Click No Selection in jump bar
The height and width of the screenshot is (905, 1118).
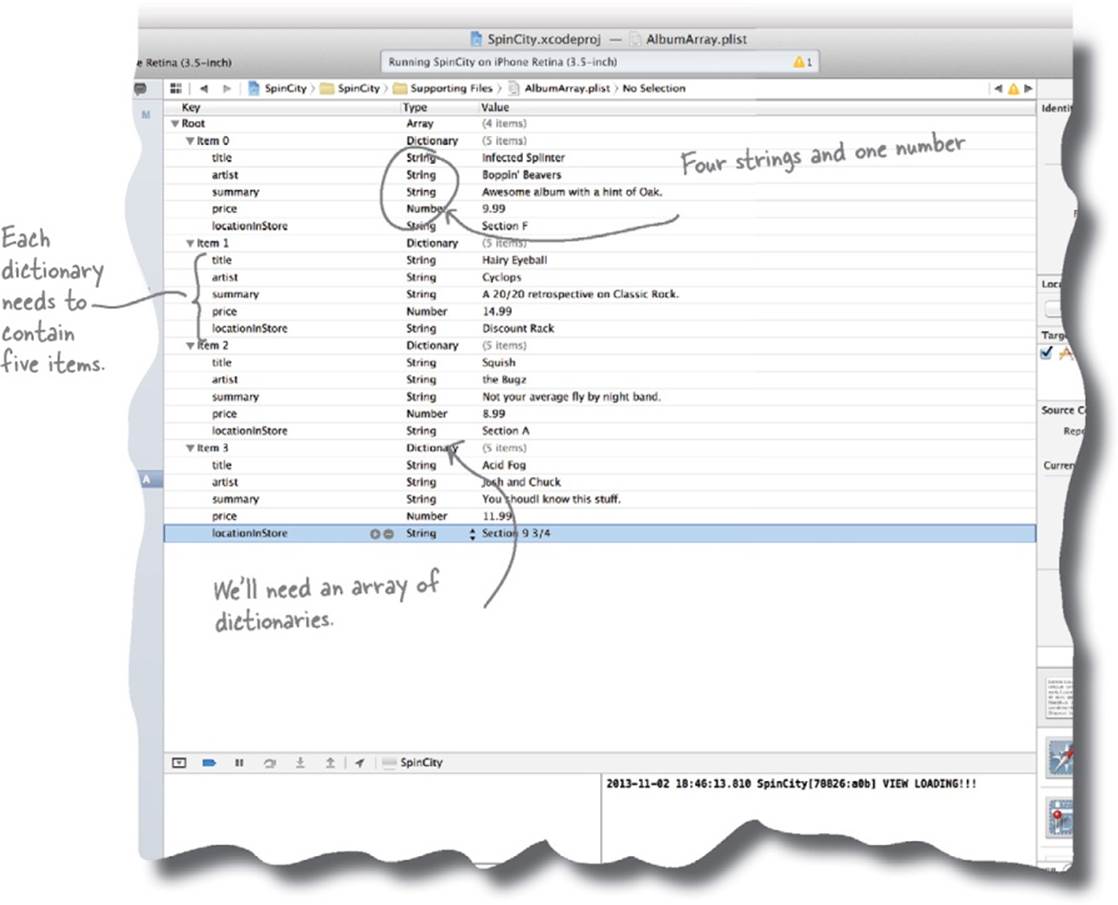pyautogui.click(x=654, y=88)
